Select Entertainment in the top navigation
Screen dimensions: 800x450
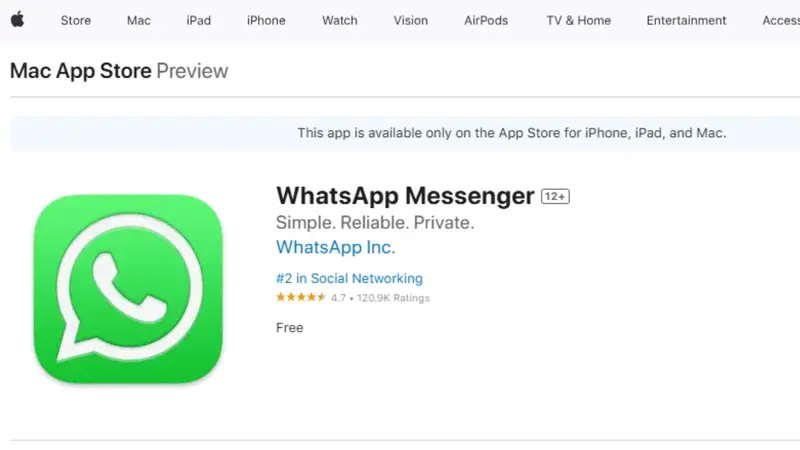(686, 20)
